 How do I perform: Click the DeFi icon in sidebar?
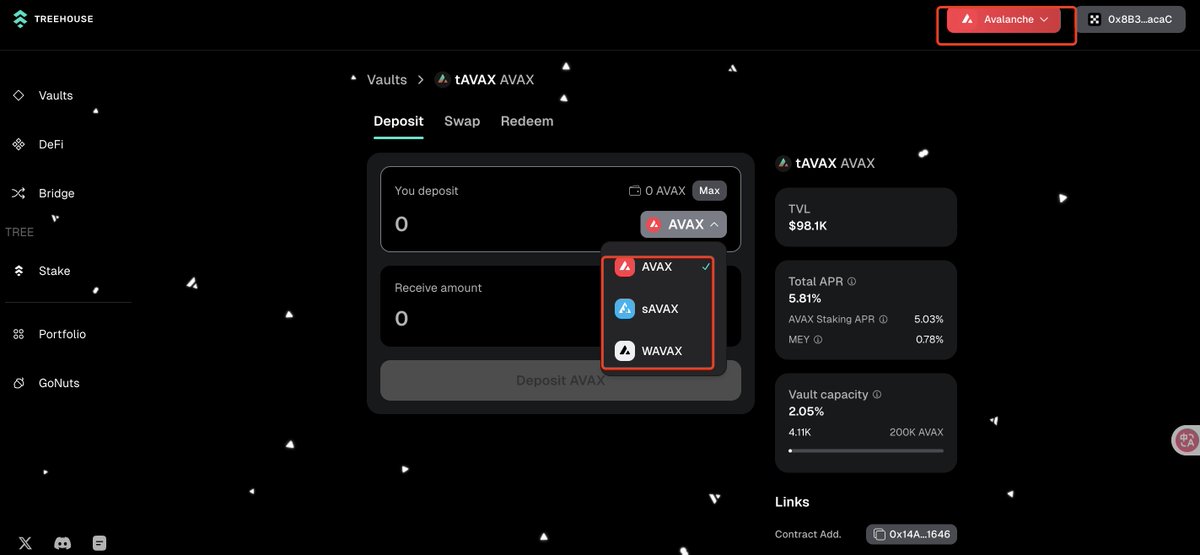click(x=18, y=145)
